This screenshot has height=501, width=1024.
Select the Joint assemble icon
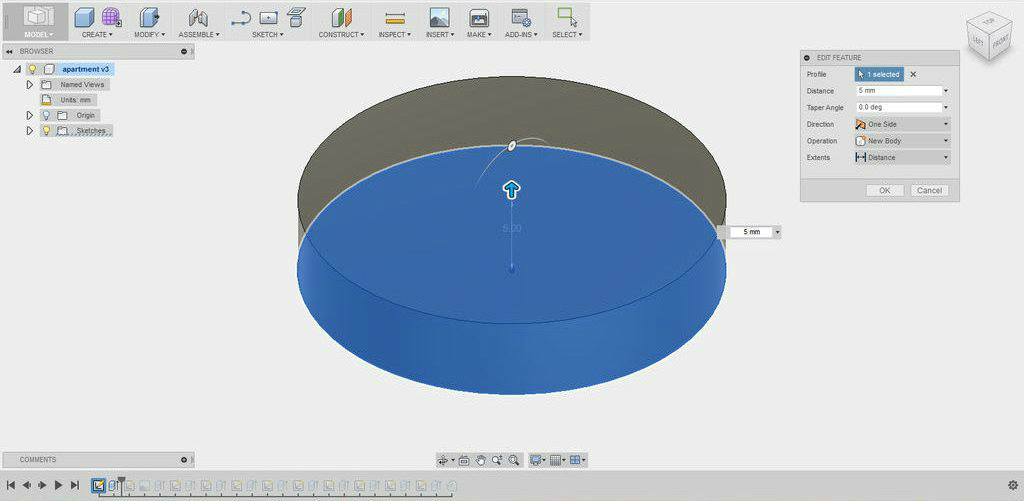pyautogui.click(x=198, y=18)
